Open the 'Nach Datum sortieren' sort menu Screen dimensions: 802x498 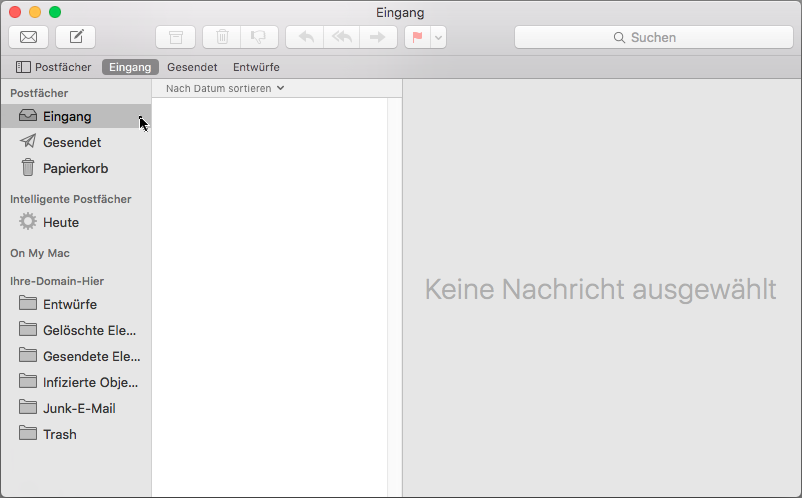pyautogui.click(x=225, y=88)
